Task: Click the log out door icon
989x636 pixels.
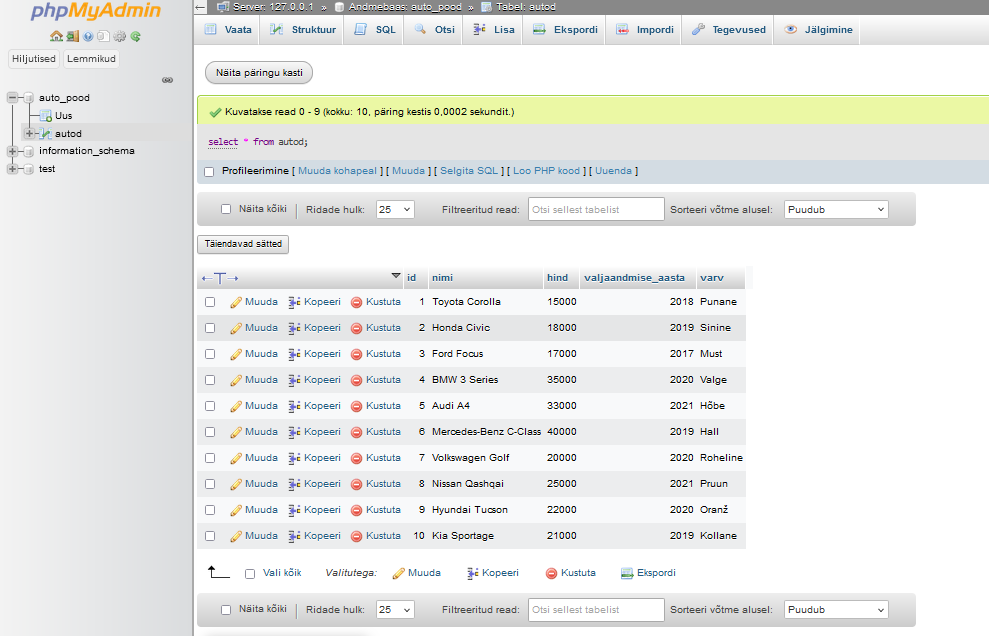Action: [x=72, y=36]
